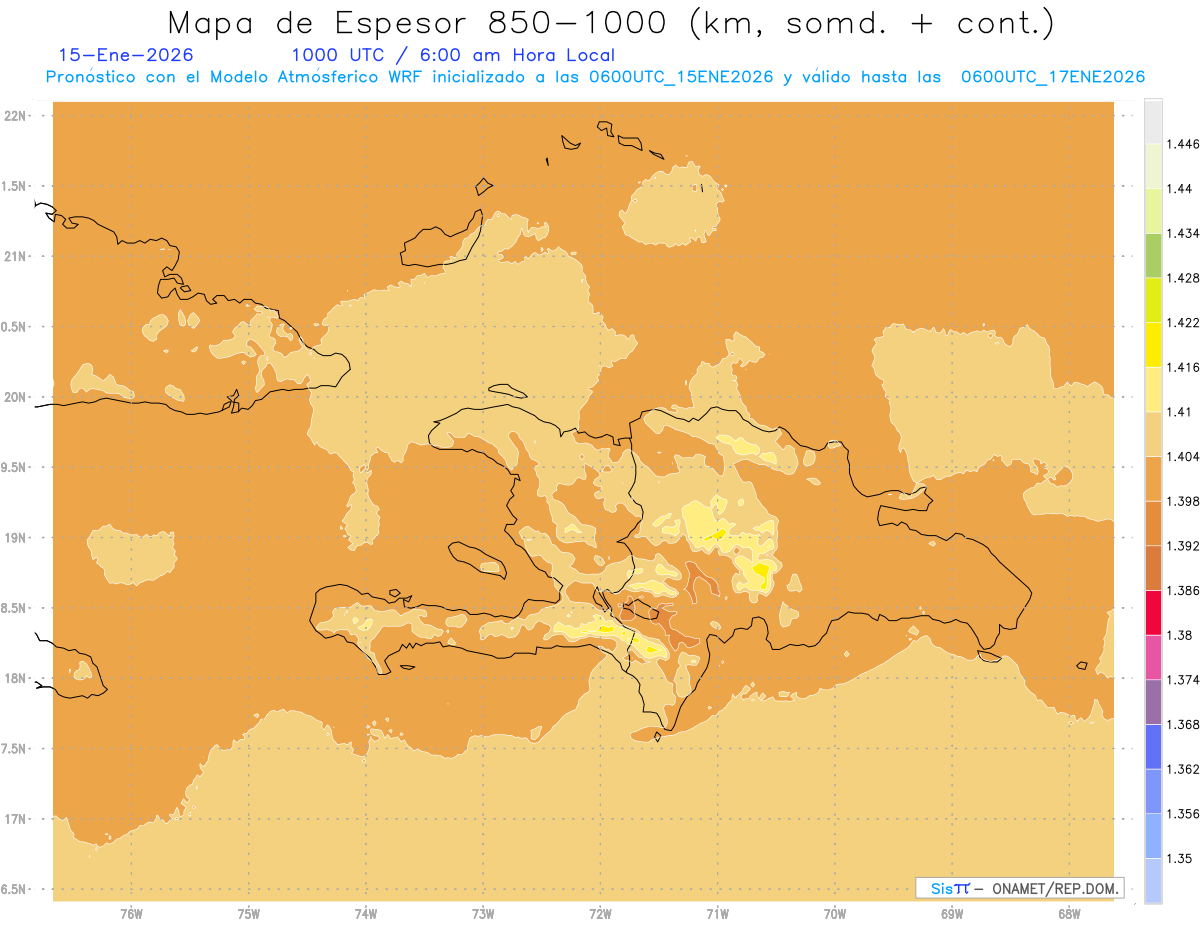Select the '69W' longitude label
This screenshot has height=927, width=1200.
(x=952, y=914)
